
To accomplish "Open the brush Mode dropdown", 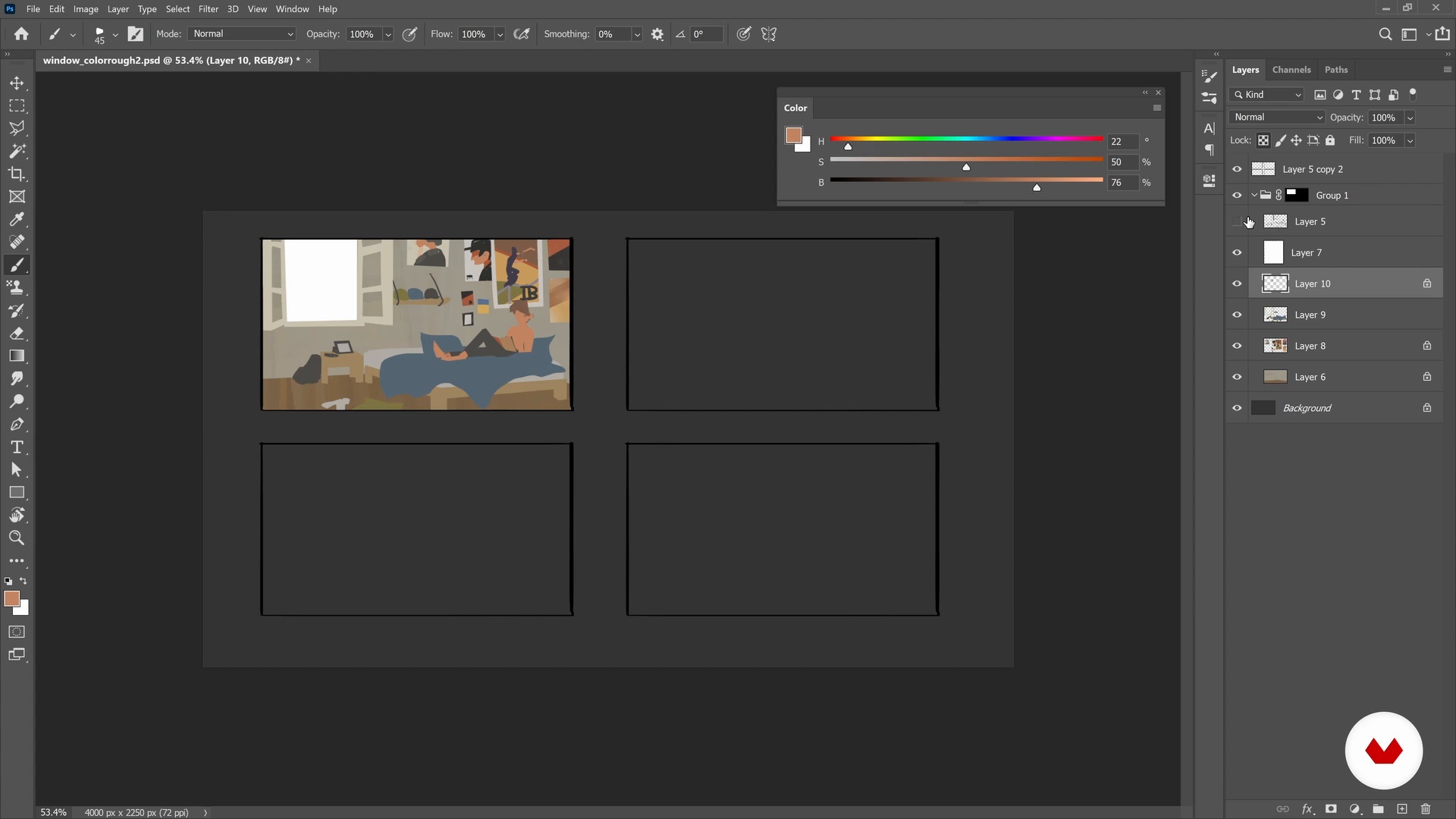I will pyautogui.click(x=242, y=34).
